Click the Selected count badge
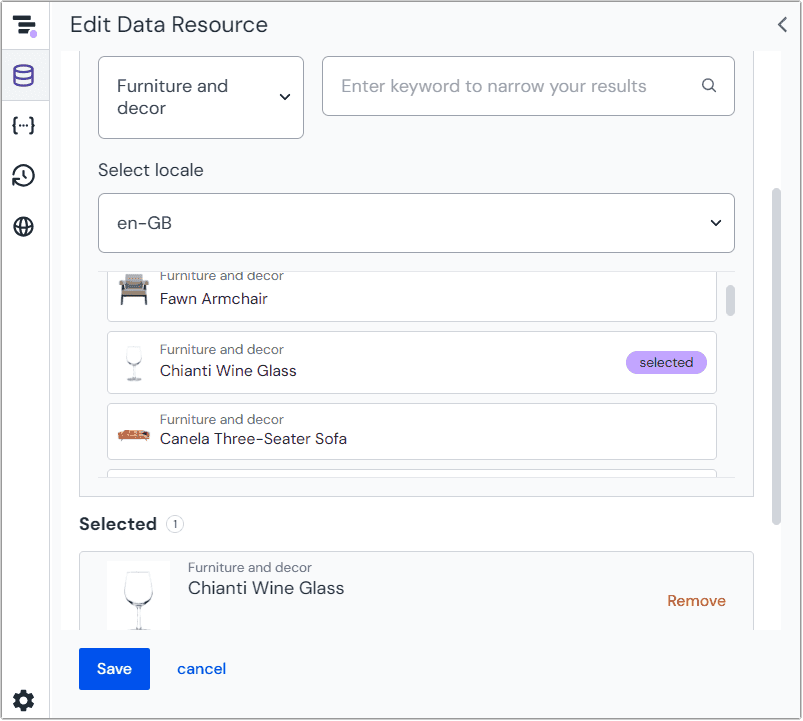This screenshot has height=721, width=803. point(175,524)
